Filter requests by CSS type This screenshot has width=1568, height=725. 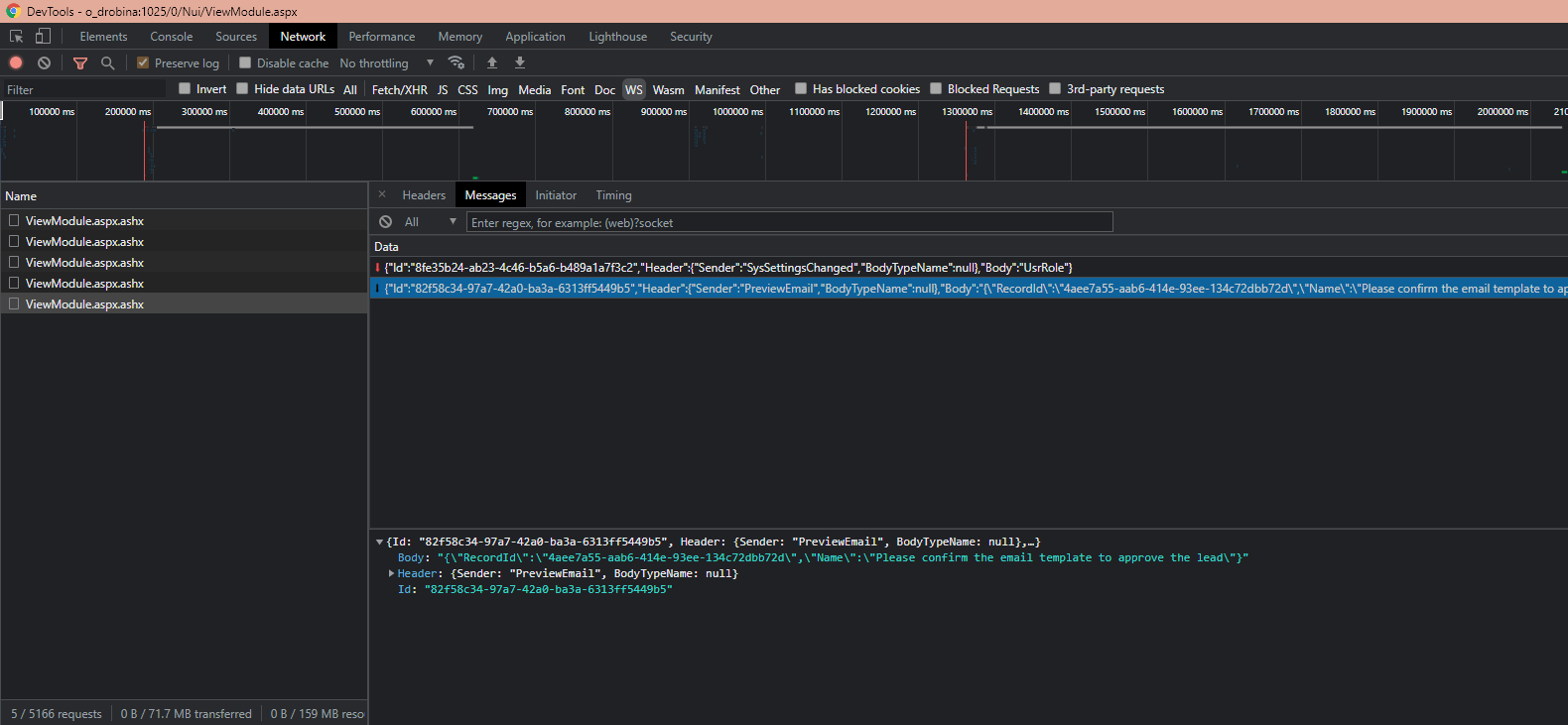coord(467,89)
